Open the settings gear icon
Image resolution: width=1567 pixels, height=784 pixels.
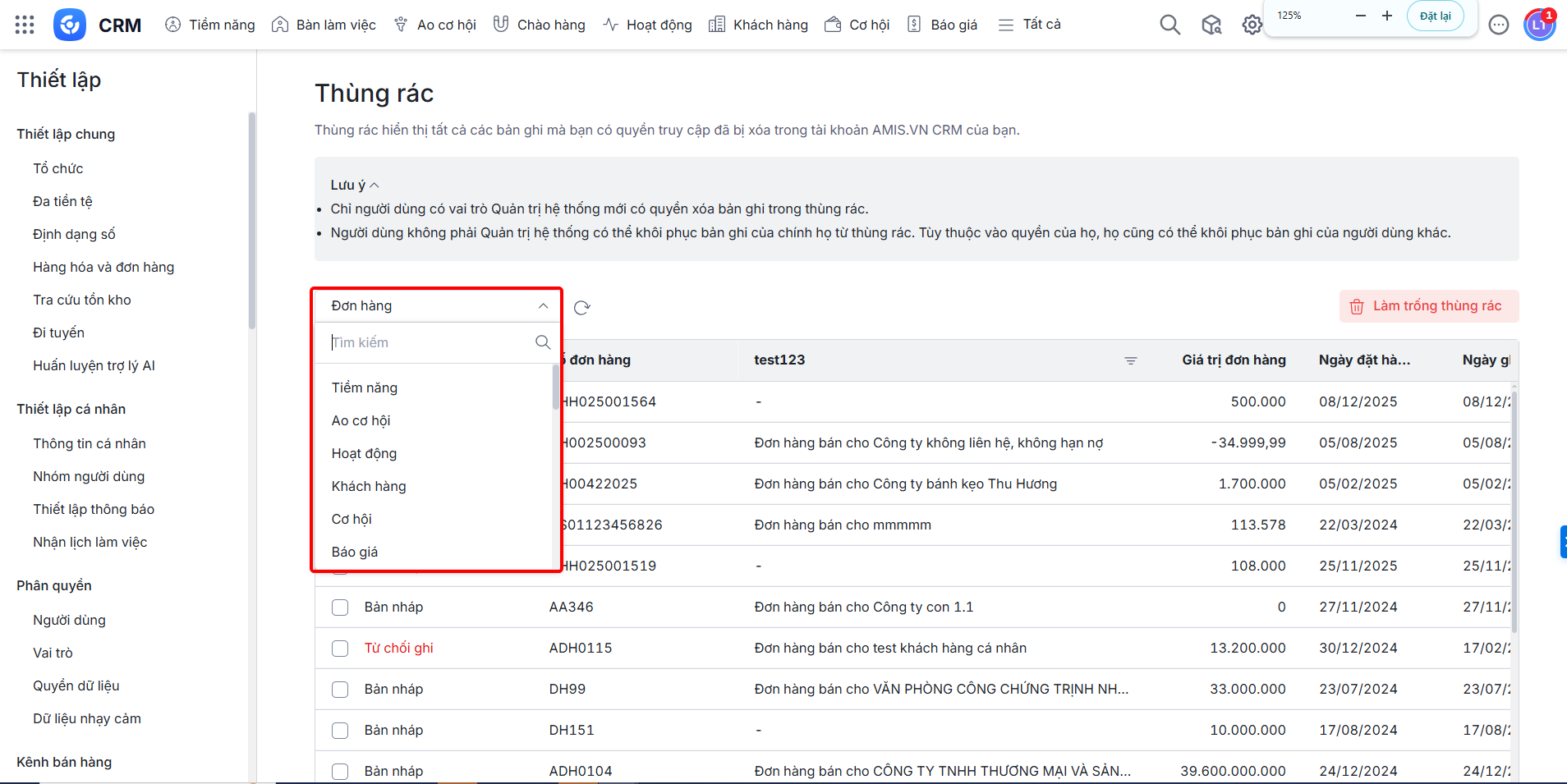point(1252,25)
